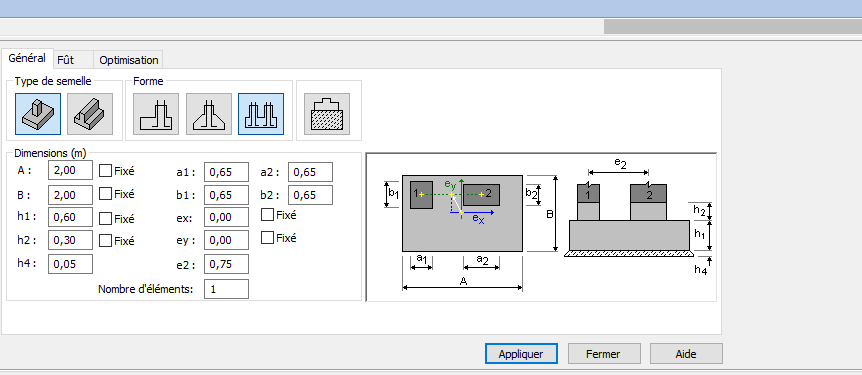Viewport: 862px width, 375px height.
Task: Toggle the Fixé checkbox for dimension A
Action: [106, 170]
